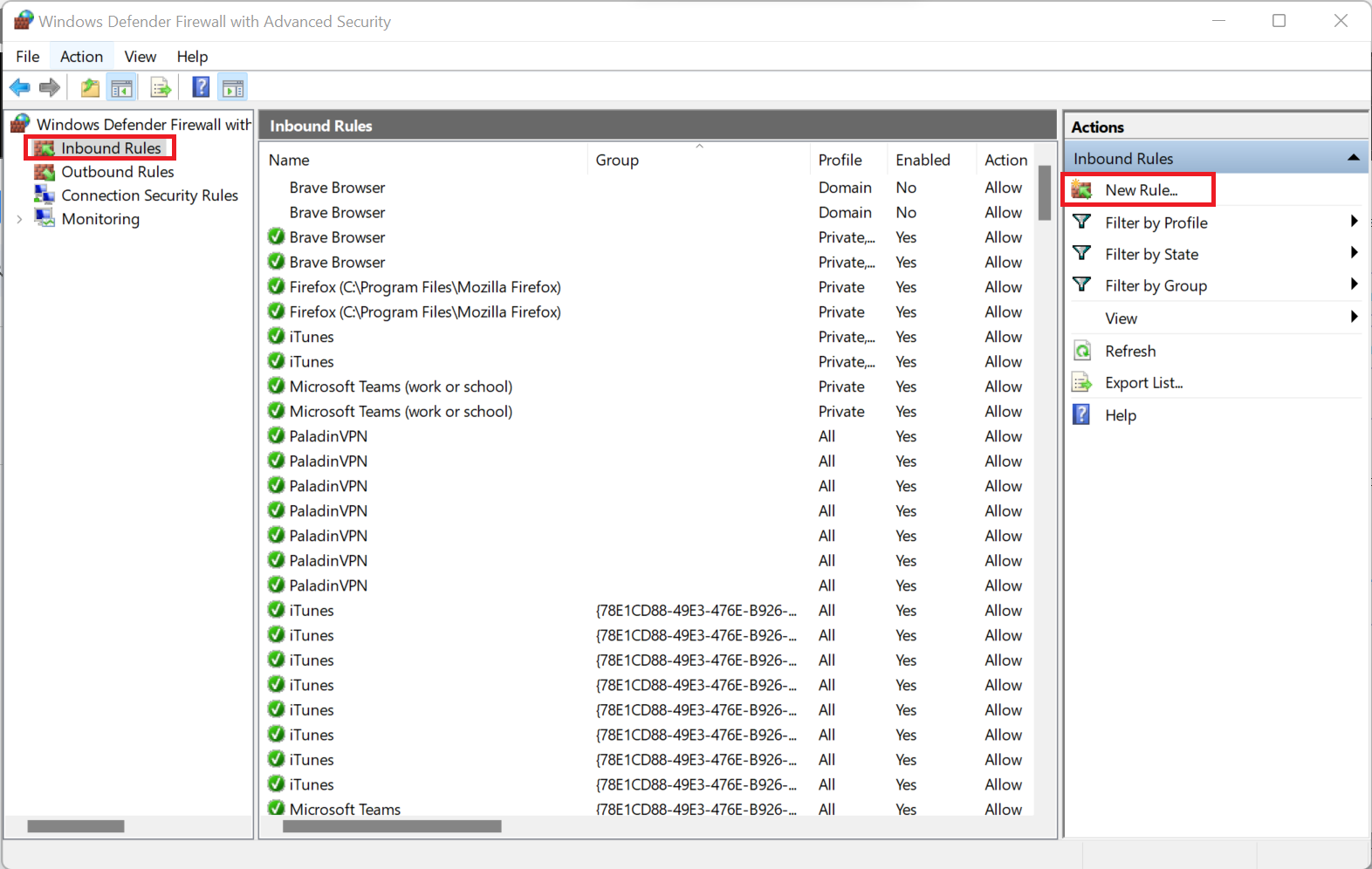
Task: Select Connection Security Rules in the tree
Action: [x=149, y=195]
